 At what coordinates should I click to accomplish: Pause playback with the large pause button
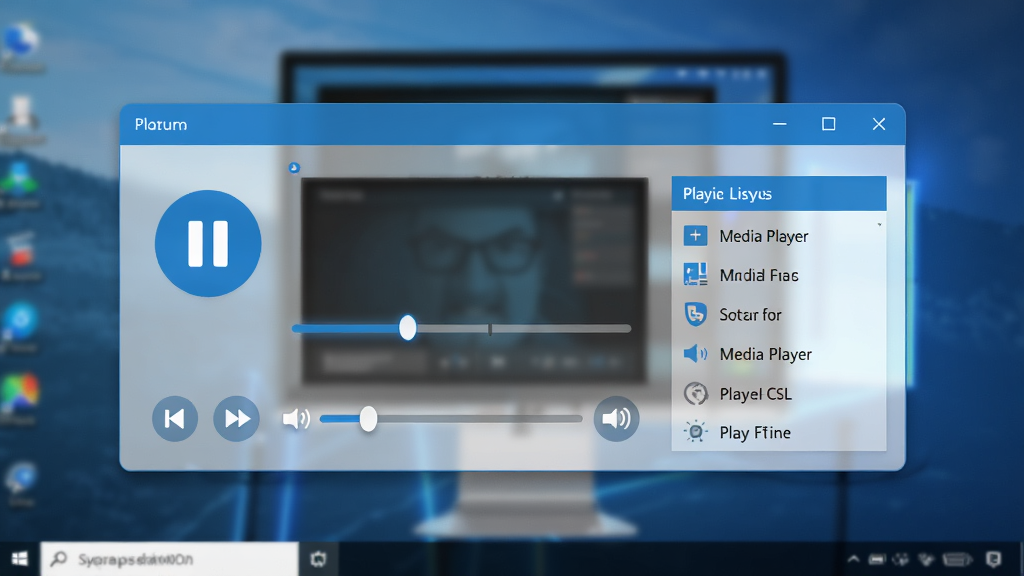[x=208, y=244]
